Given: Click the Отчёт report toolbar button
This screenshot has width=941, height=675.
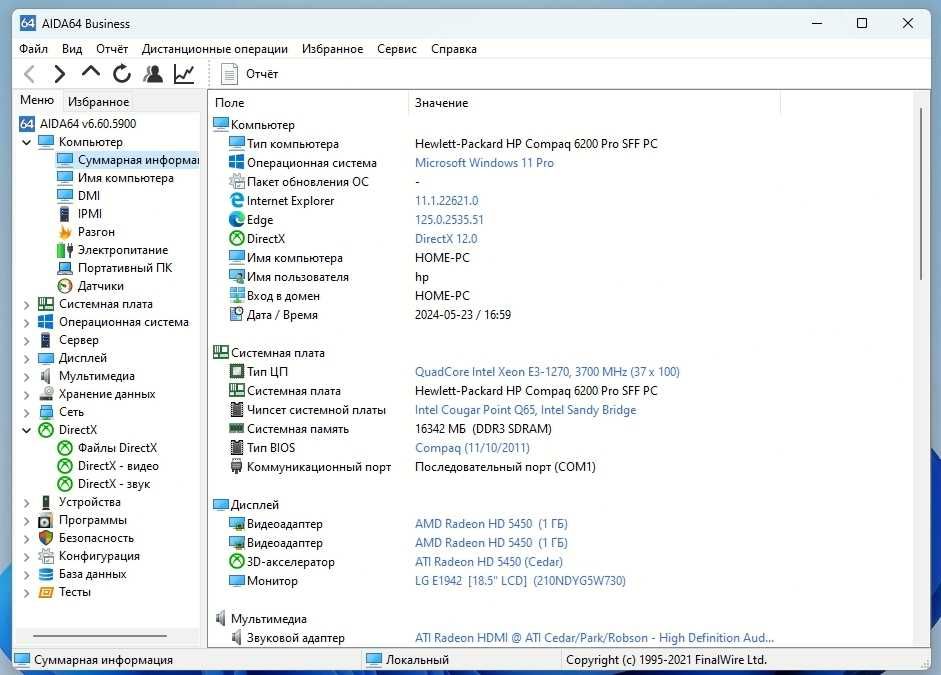Looking at the screenshot, I should pos(250,74).
